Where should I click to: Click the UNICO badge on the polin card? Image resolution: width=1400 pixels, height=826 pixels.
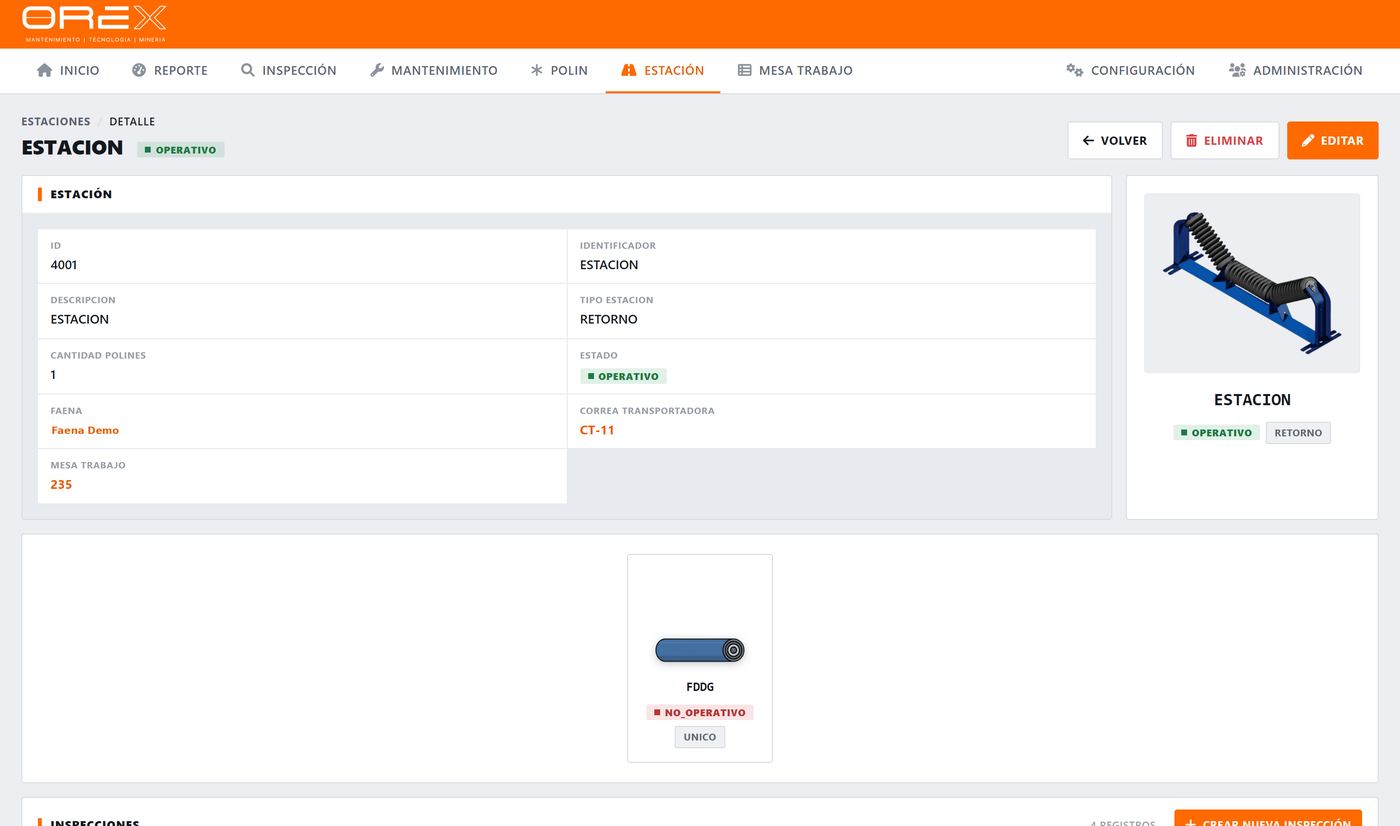point(700,737)
